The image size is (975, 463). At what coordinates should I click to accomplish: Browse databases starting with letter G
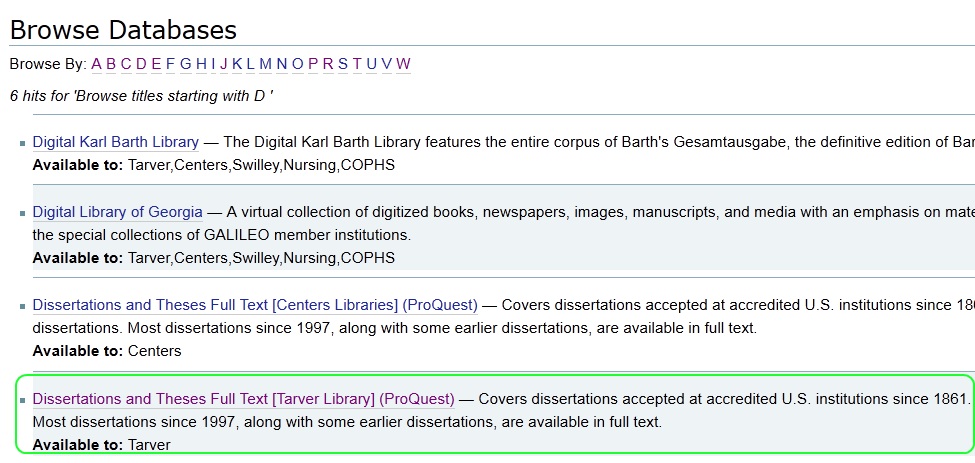[x=185, y=63]
